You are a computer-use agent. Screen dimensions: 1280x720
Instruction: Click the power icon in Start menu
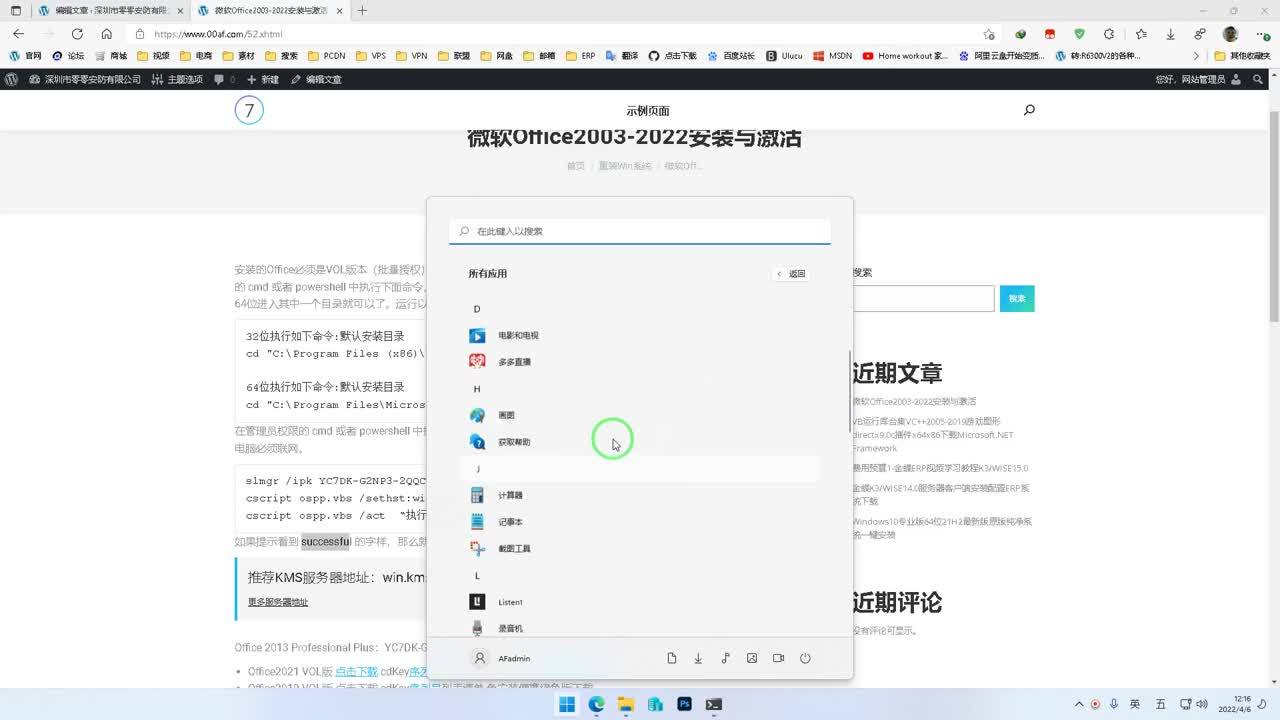[x=805, y=658]
